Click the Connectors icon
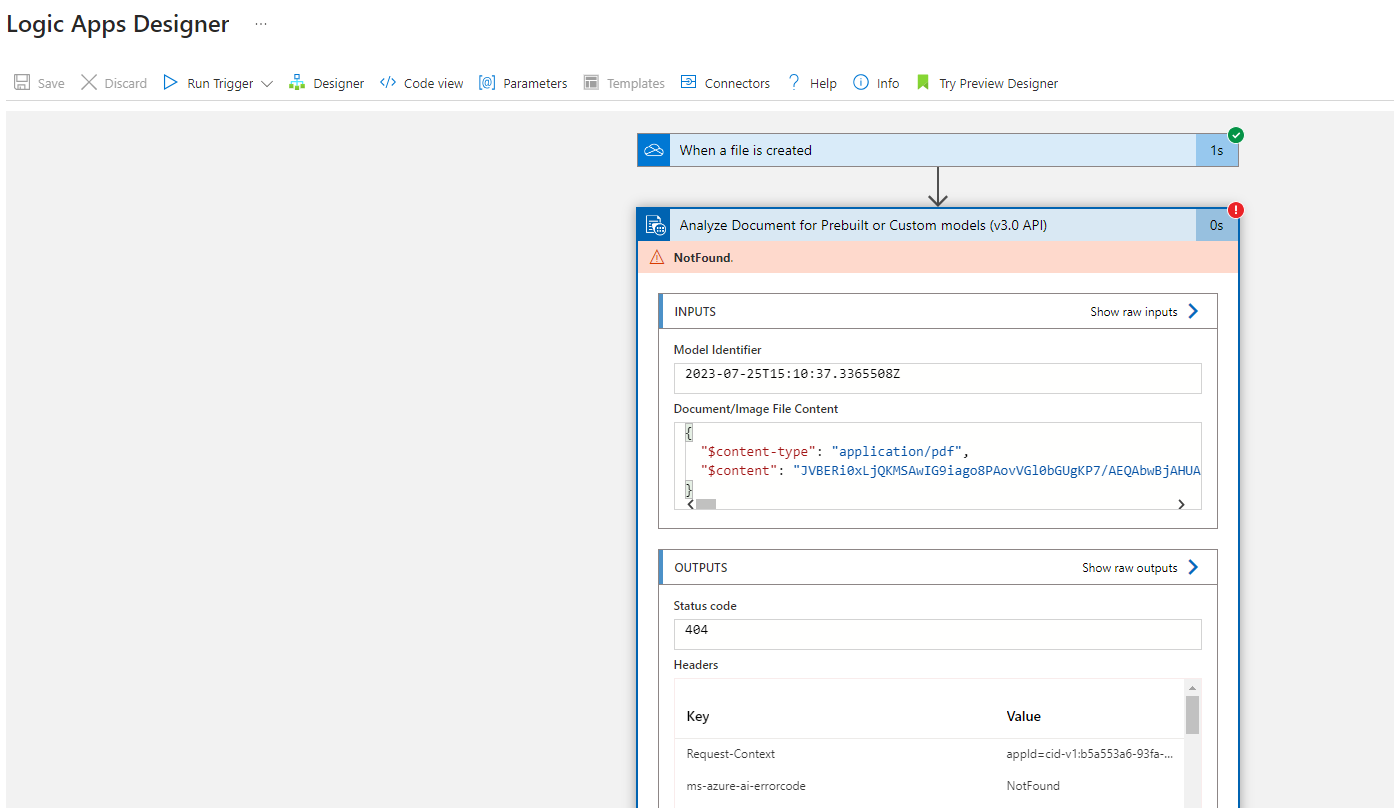 (x=688, y=83)
